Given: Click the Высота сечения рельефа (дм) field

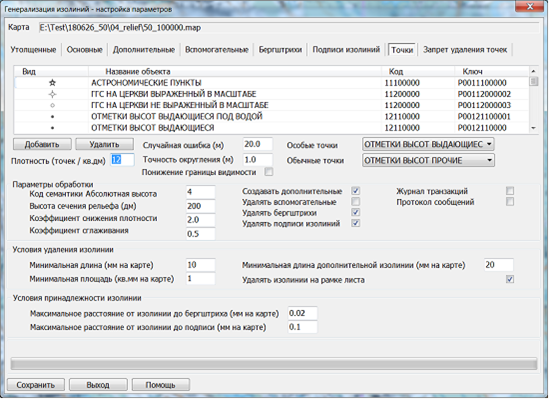Looking at the screenshot, I should click(201, 206).
